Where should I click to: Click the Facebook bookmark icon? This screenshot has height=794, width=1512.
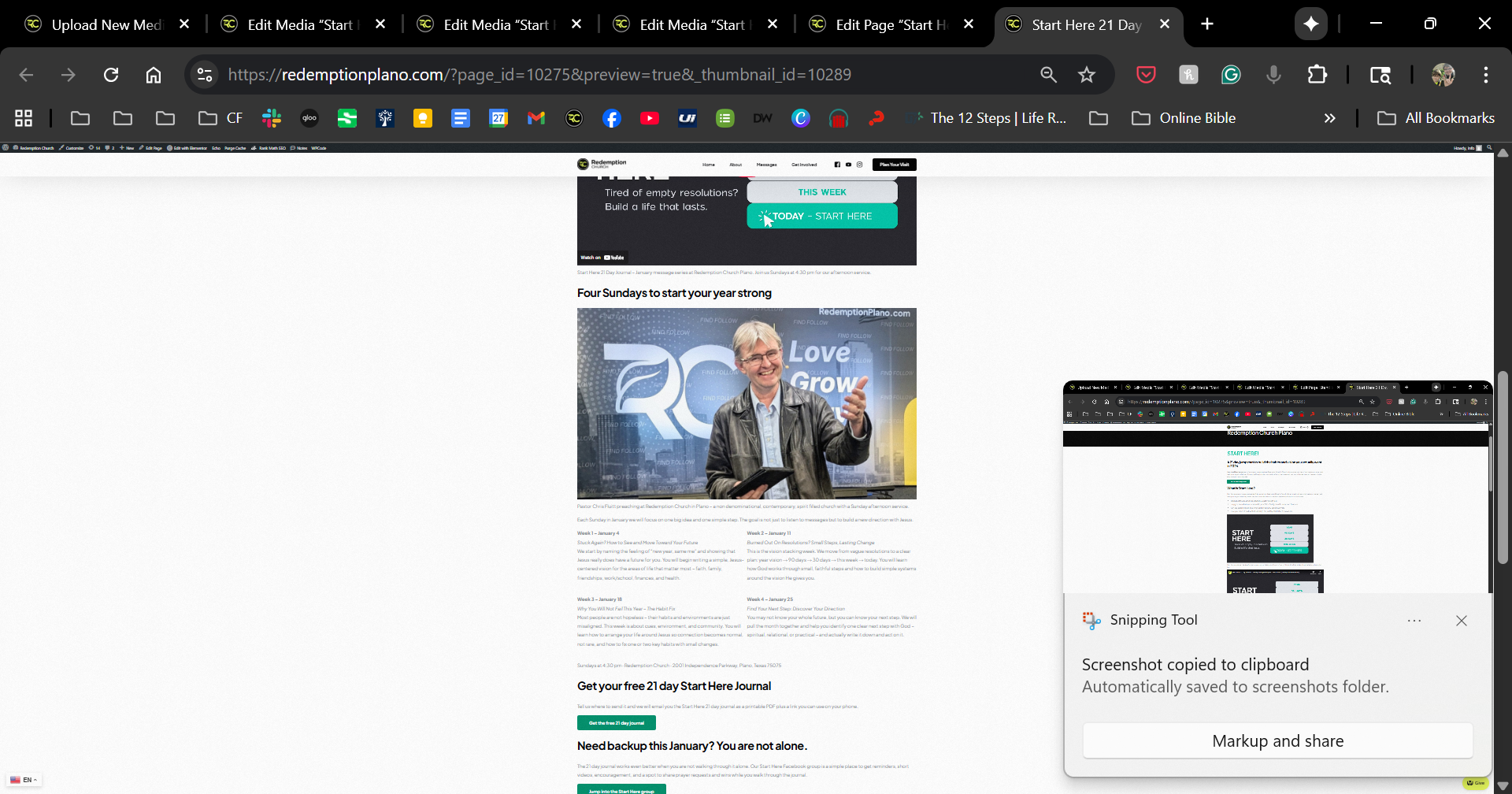(x=612, y=118)
